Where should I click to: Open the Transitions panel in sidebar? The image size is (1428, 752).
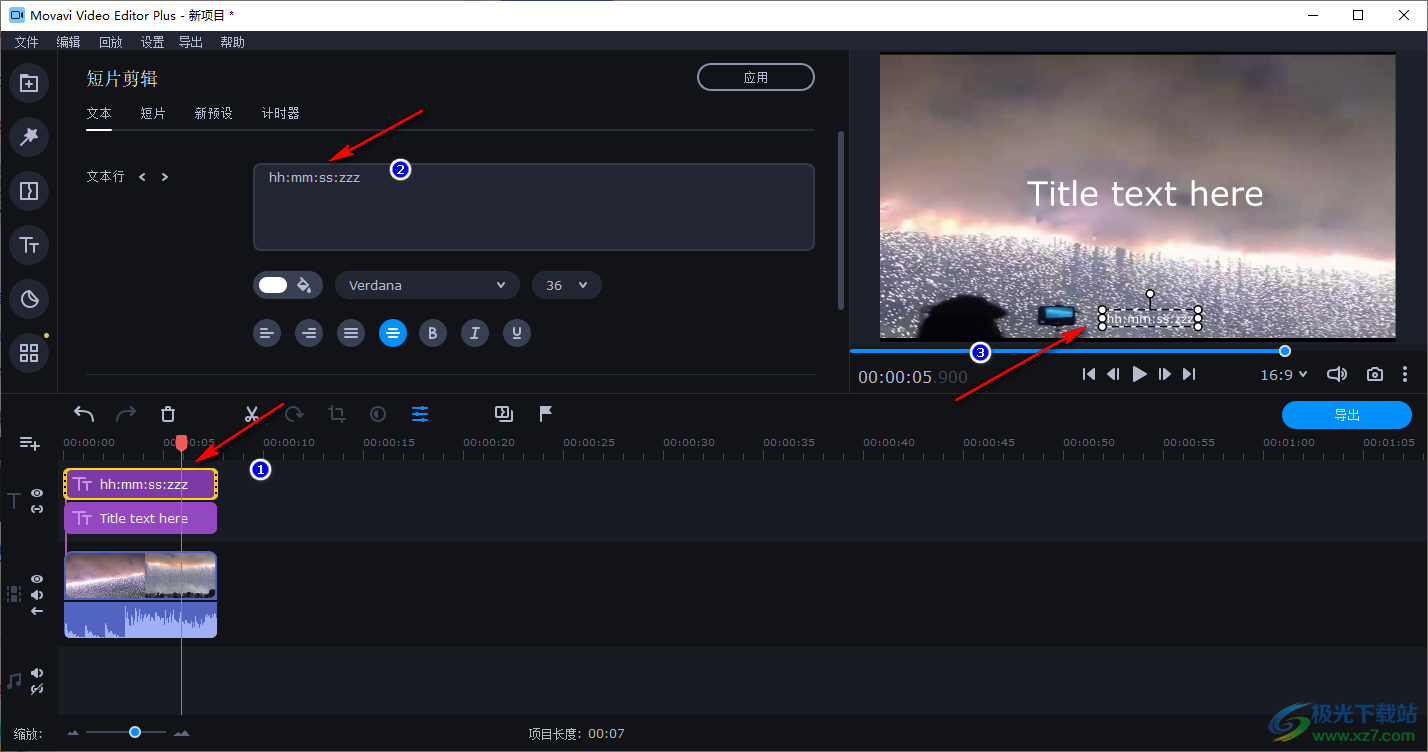point(29,191)
